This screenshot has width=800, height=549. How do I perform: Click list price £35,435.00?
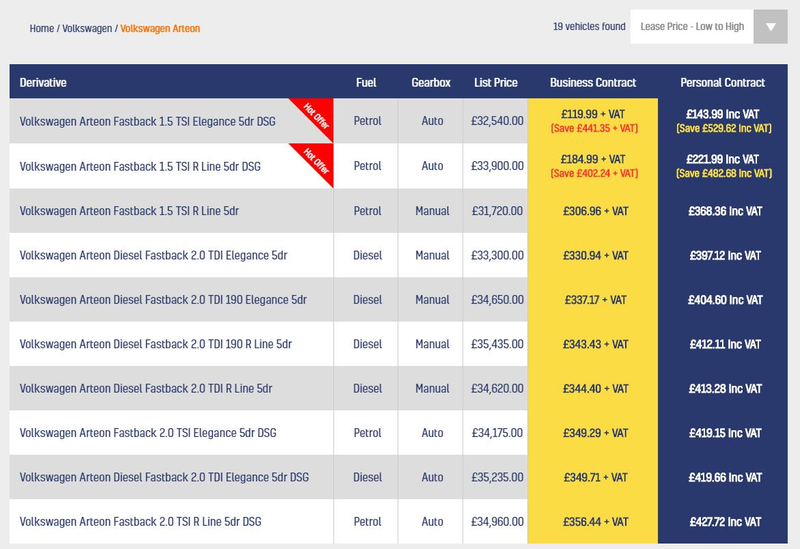[497, 344]
